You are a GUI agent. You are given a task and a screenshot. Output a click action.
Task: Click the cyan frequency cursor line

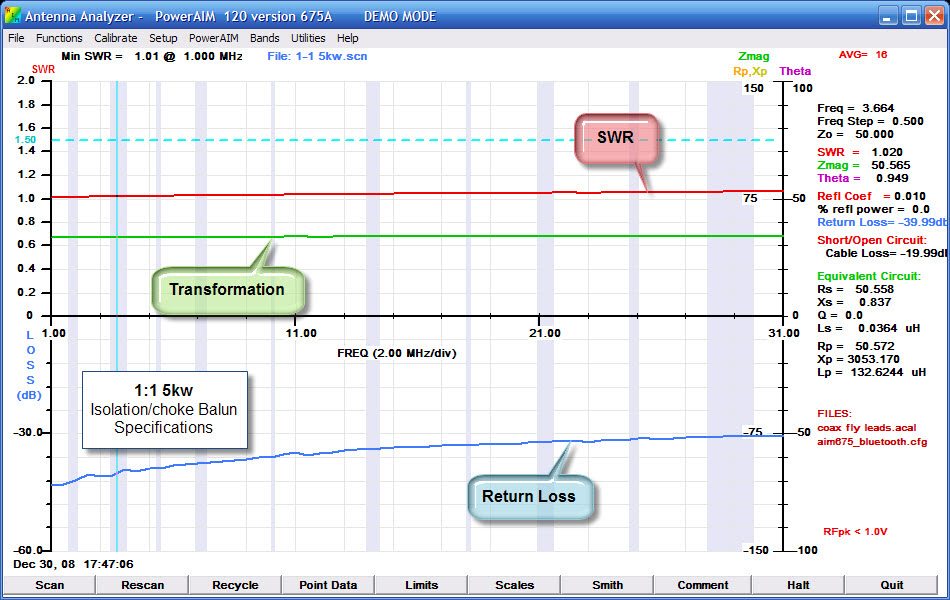coord(117,250)
